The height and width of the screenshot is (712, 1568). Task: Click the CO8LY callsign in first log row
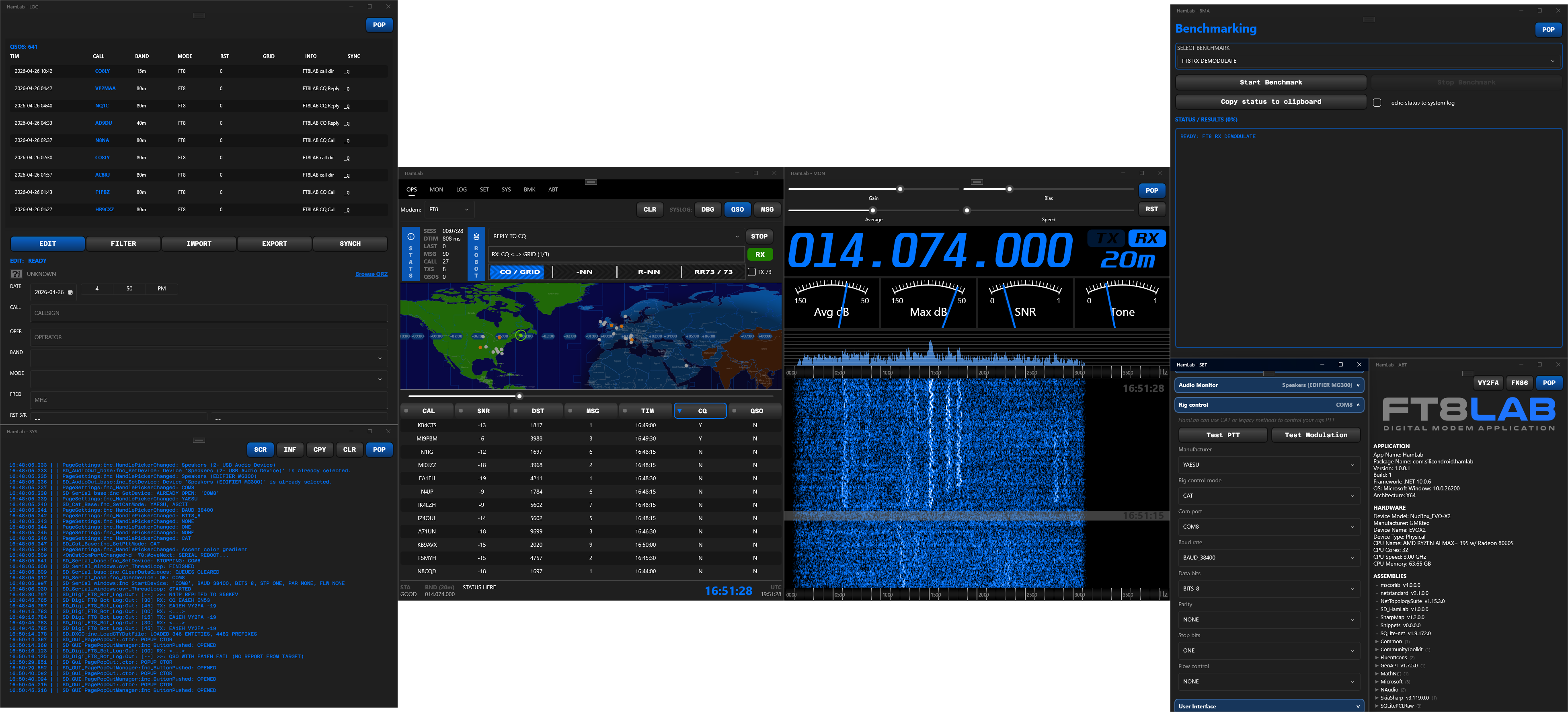(x=102, y=71)
